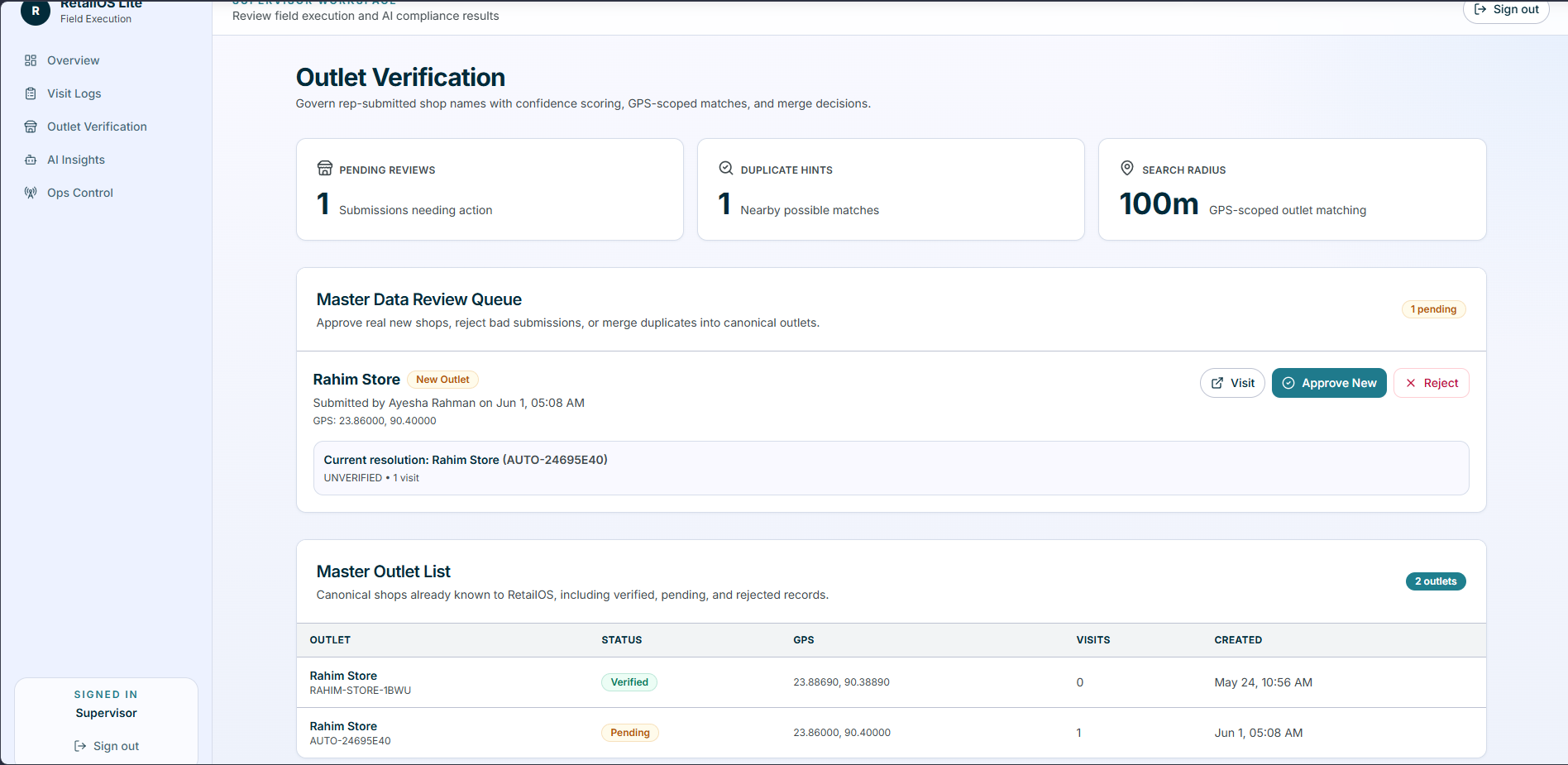Click the 'Master Data Review Queue' heading
This screenshot has width=1568, height=765.
coord(419,299)
